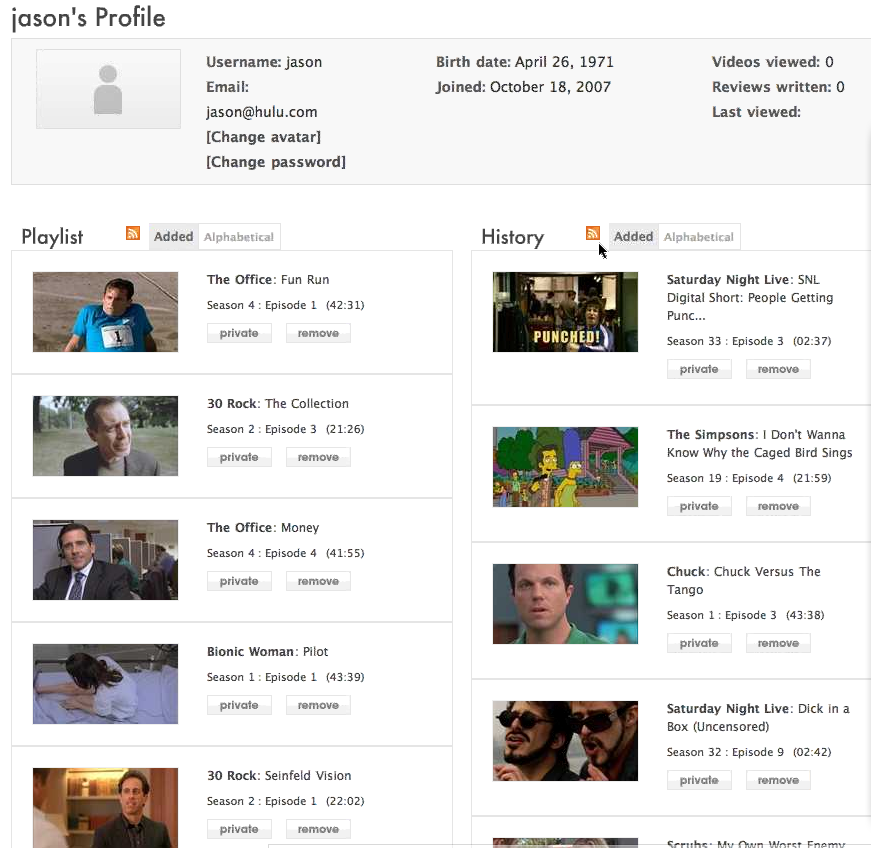Select the Added tab in History
Image resolution: width=871 pixels, height=848 pixels.
[633, 237]
